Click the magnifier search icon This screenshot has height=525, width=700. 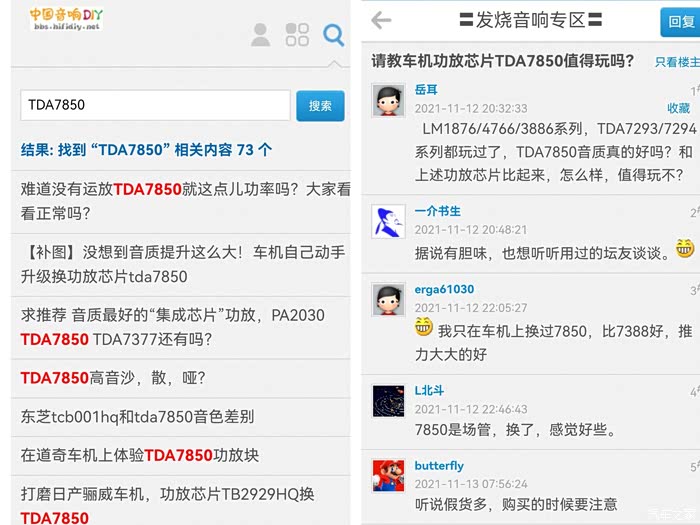click(333, 35)
